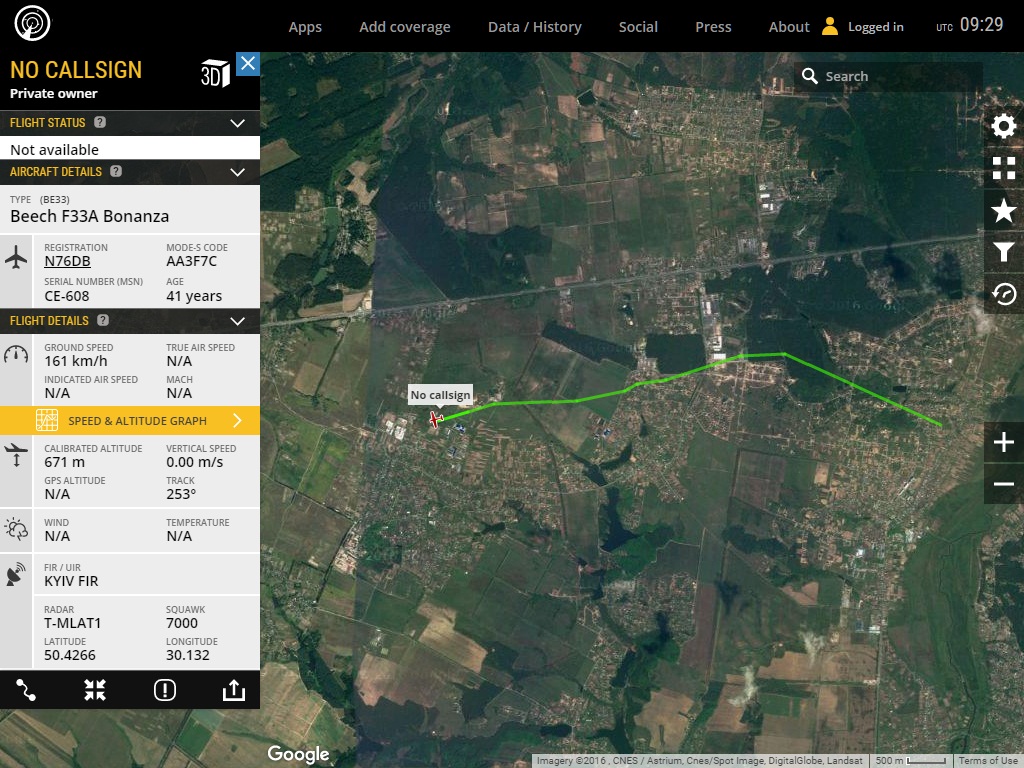Open the map filter funnel icon
This screenshot has width=1024, height=768.
[x=1003, y=252]
